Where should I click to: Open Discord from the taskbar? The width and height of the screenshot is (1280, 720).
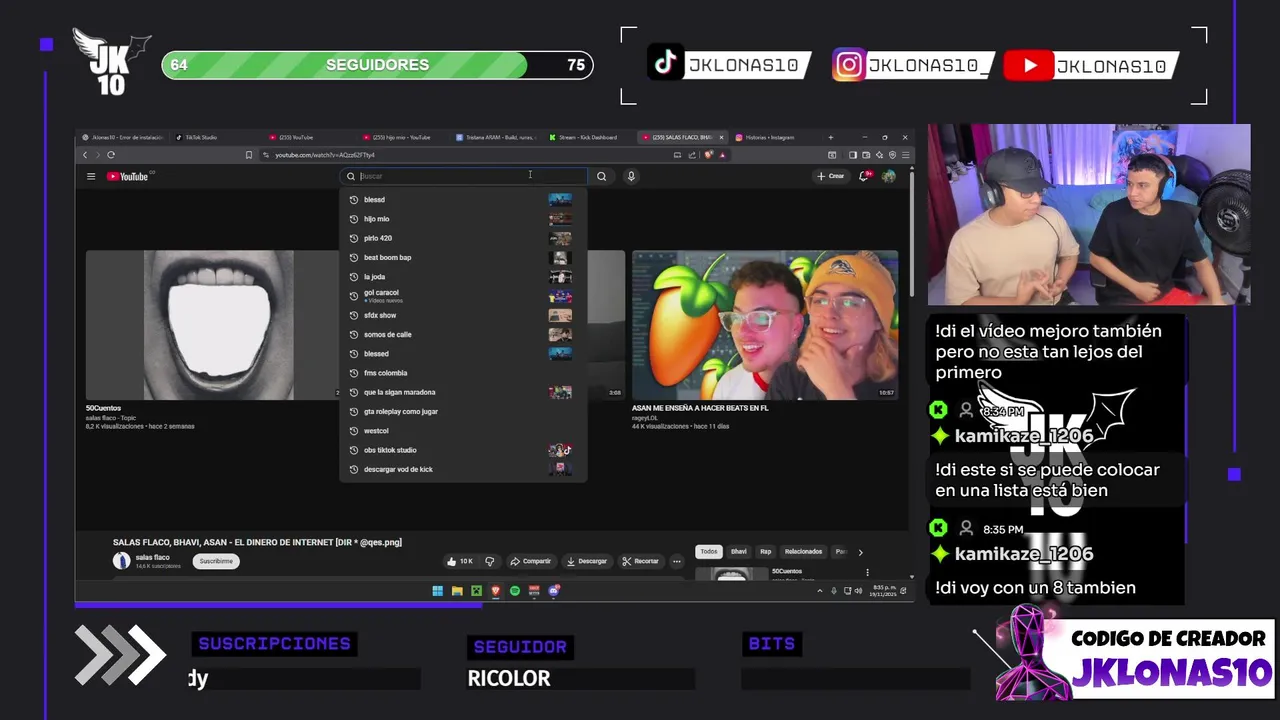[553, 591]
